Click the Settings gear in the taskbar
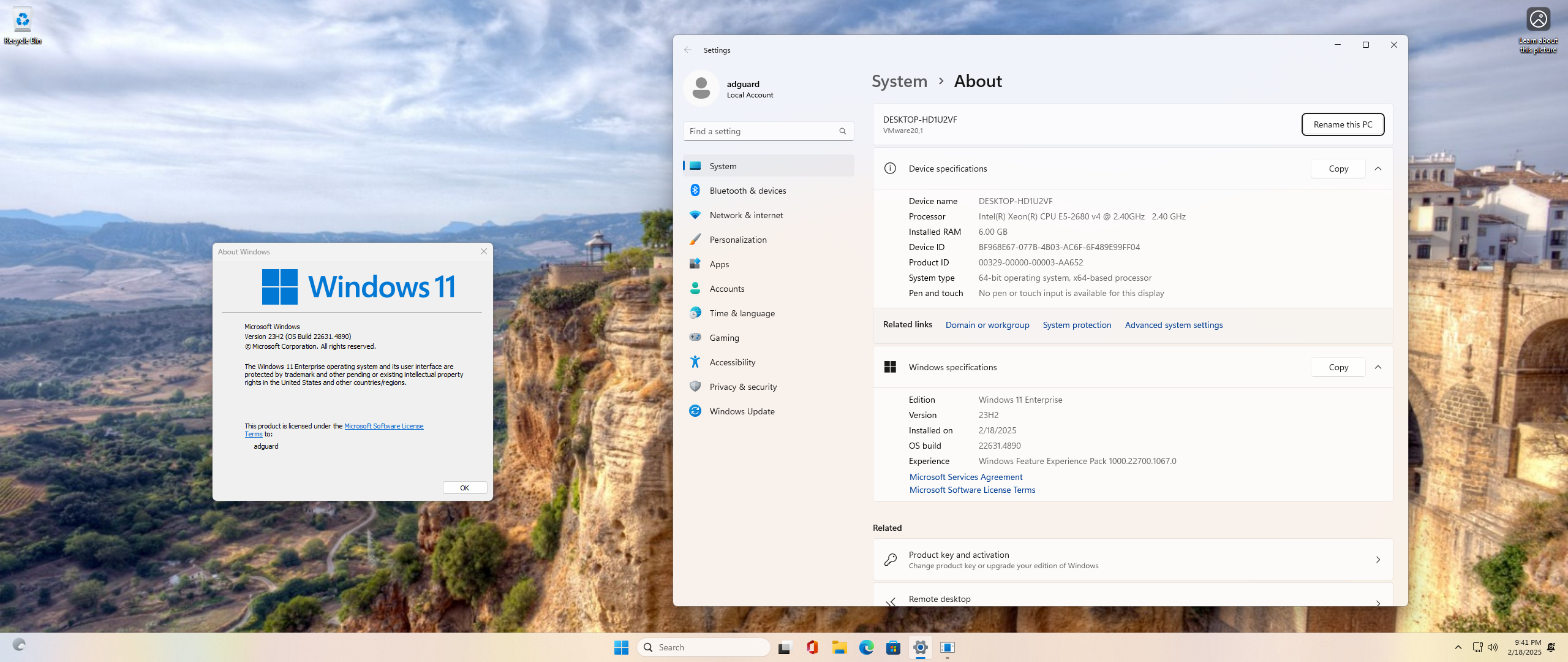The width and height of the screenshot is (1568, 662). pyautogui.click(x=920, y=647)
